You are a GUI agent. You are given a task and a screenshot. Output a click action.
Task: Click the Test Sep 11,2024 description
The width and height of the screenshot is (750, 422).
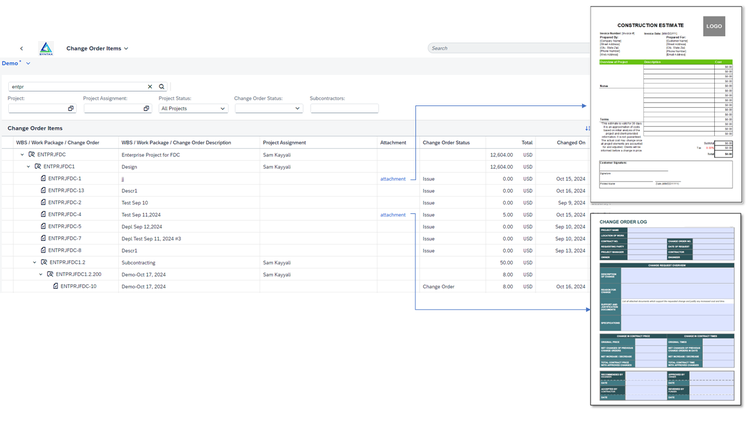tap(141, 215)
